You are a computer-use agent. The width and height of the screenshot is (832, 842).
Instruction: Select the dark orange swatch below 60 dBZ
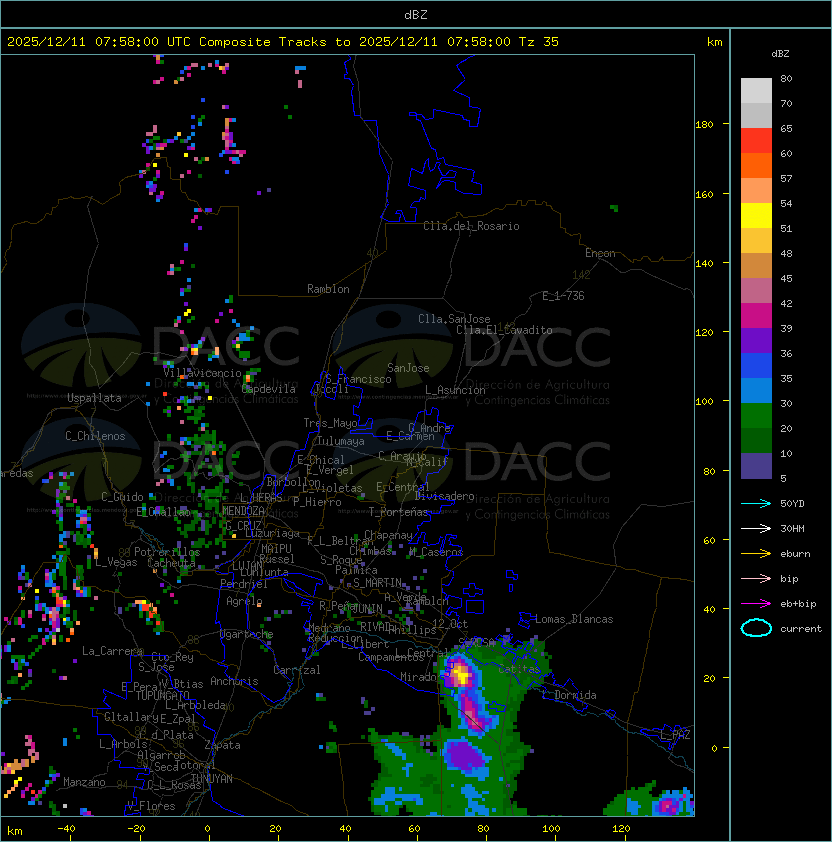pos(756,165)
